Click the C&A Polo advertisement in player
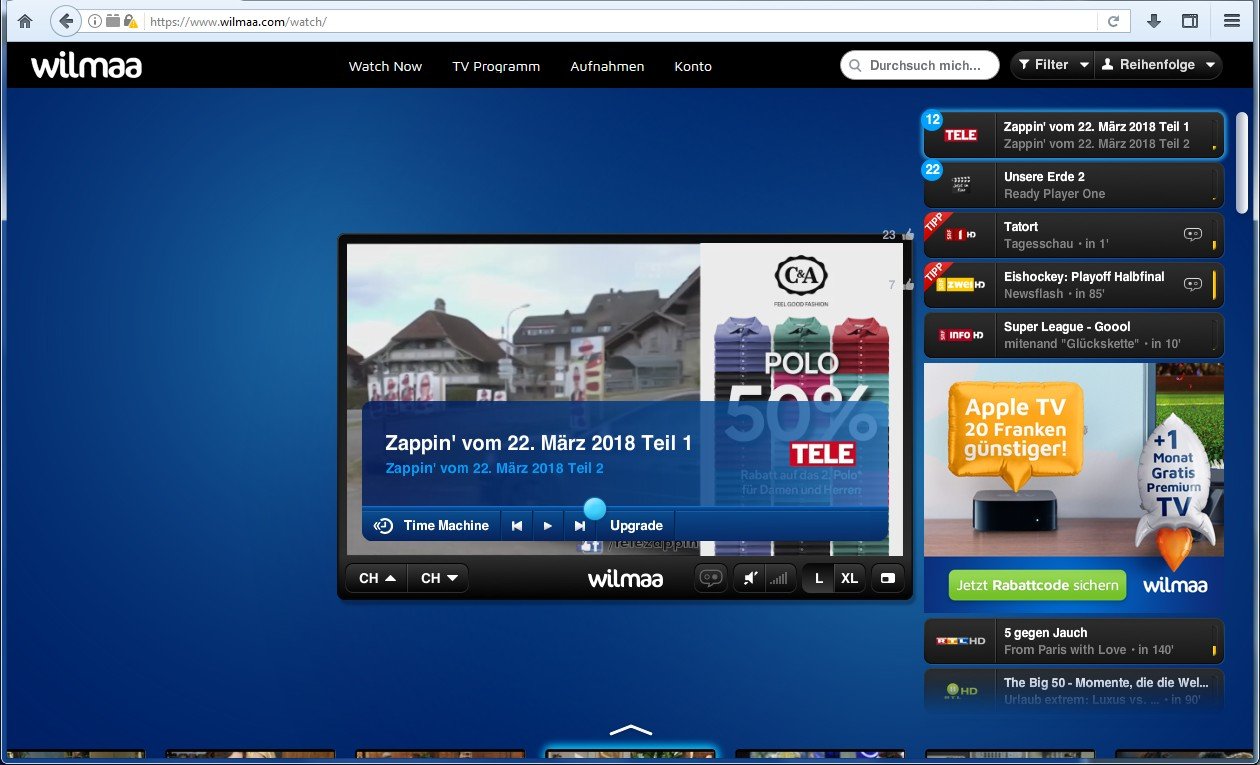 click(801, 400)
